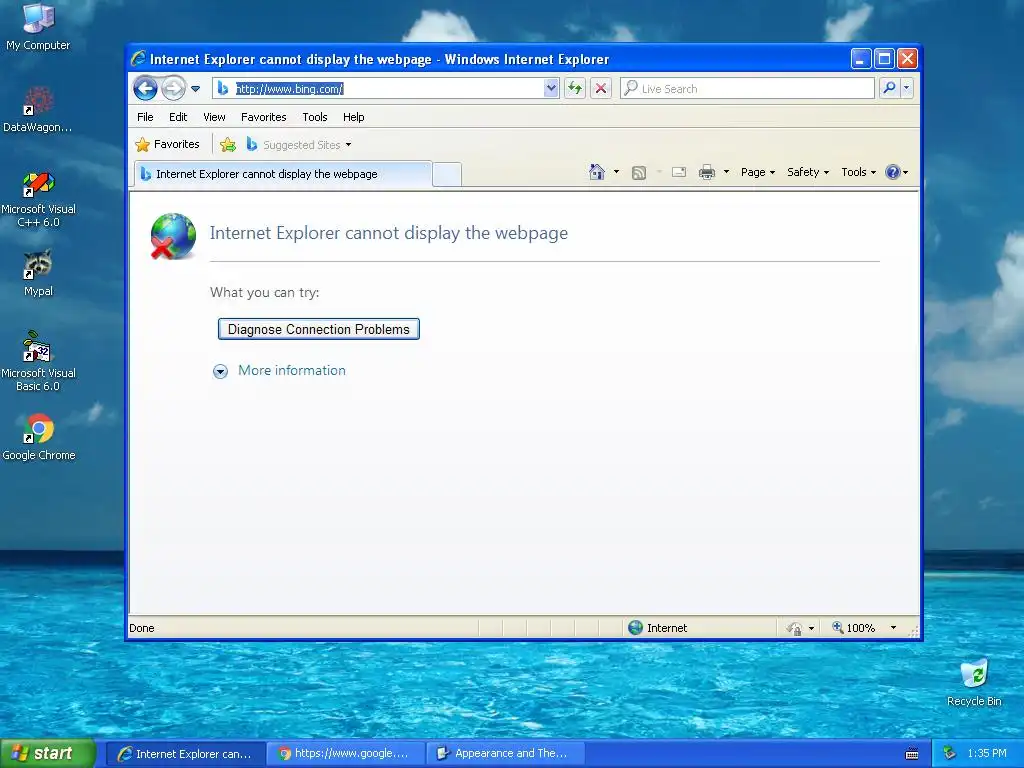Click the window resize grip corner
The width and height of the screenshot is (1024, 768).
914,631
